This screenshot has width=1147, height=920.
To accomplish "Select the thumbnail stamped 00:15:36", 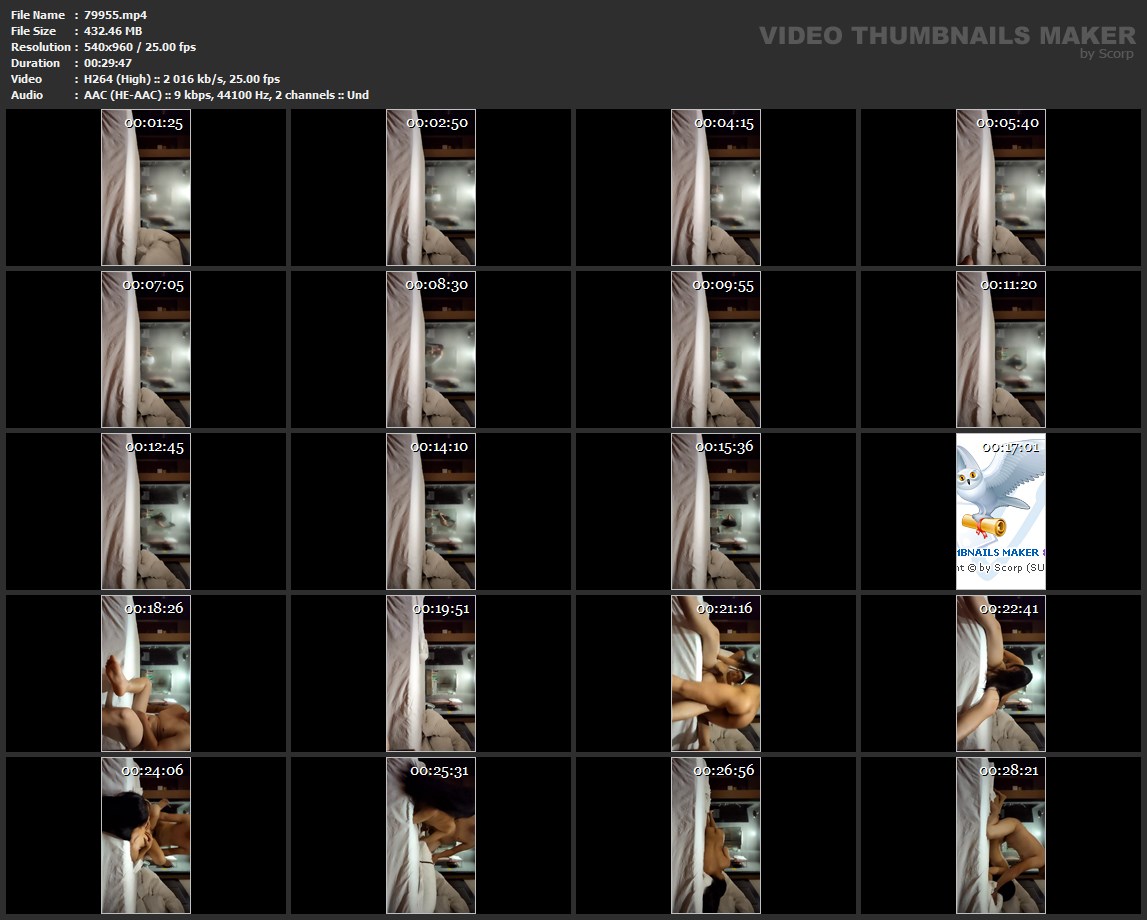I will click(x=716, y=511).
